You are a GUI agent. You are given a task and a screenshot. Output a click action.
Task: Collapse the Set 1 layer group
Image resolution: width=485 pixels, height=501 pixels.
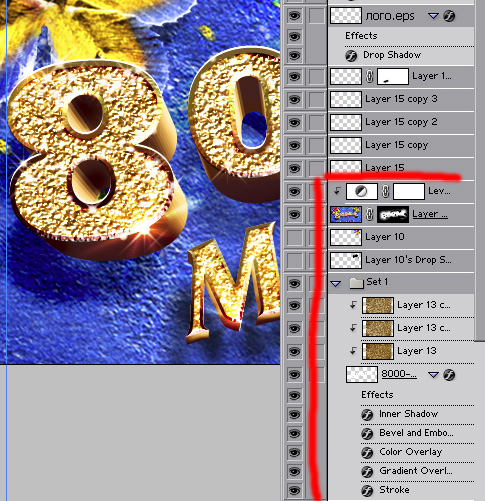point(336,284)
